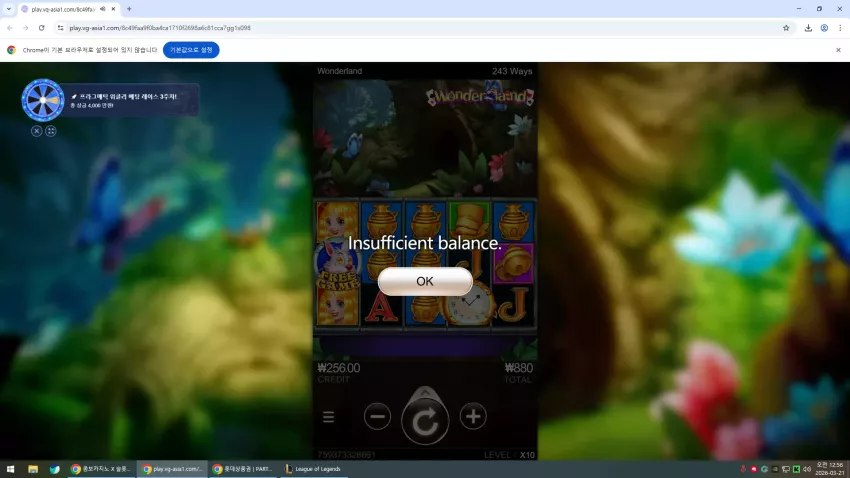Click the LEVEL : X10 text
Viewport: 850px width, 478px height.
(x=510, y=455)
